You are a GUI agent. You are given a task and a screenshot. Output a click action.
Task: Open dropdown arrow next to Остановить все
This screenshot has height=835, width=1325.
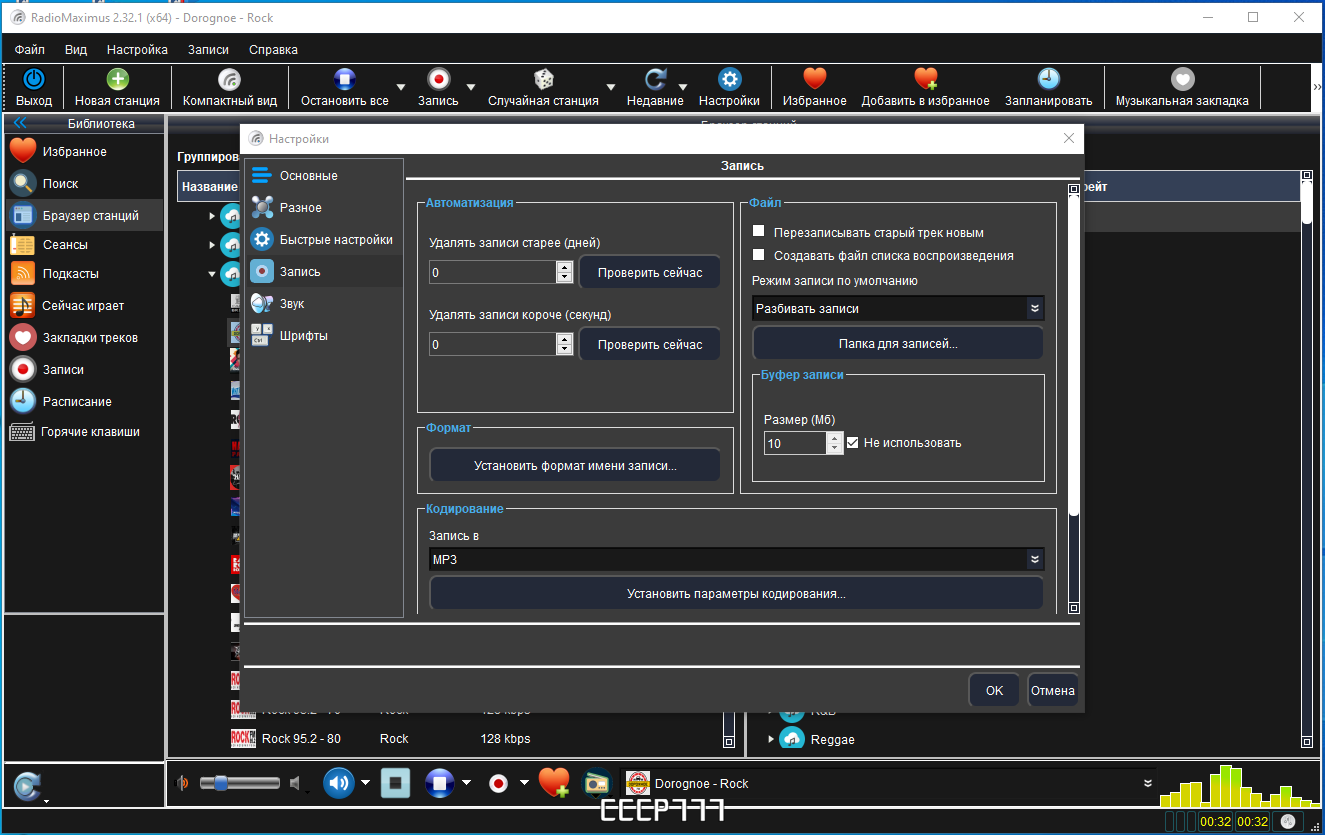pyautogui.click(x=401, y=87)
